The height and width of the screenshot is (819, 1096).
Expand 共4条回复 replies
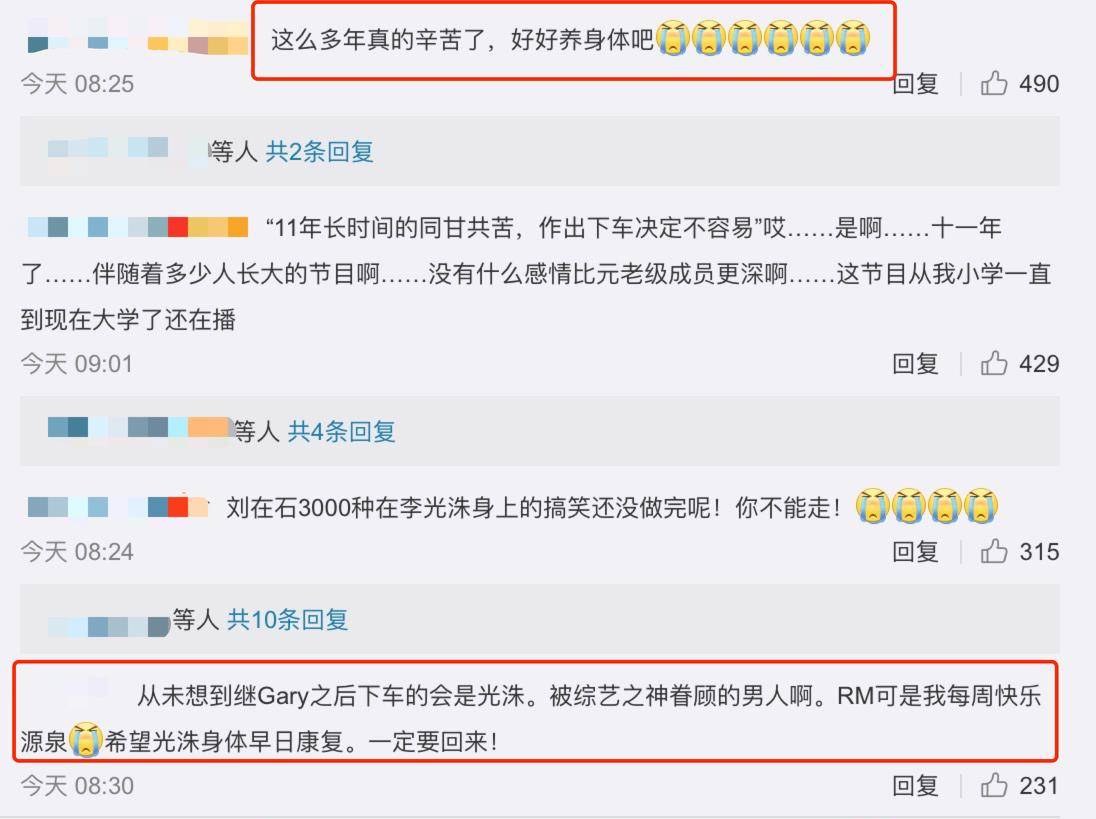point(342,431)
